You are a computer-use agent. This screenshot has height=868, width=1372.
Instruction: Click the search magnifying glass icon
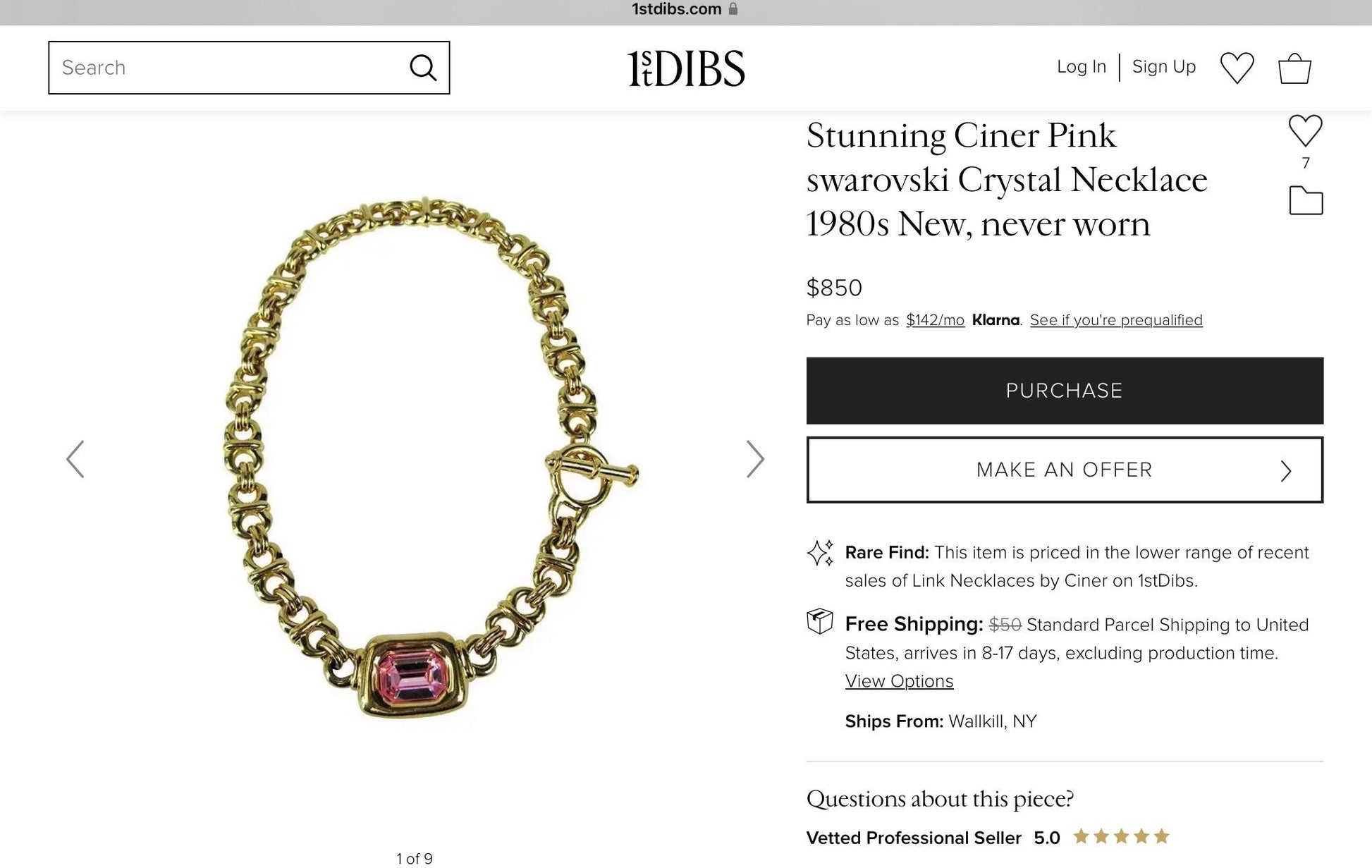(x=423, y=68)
